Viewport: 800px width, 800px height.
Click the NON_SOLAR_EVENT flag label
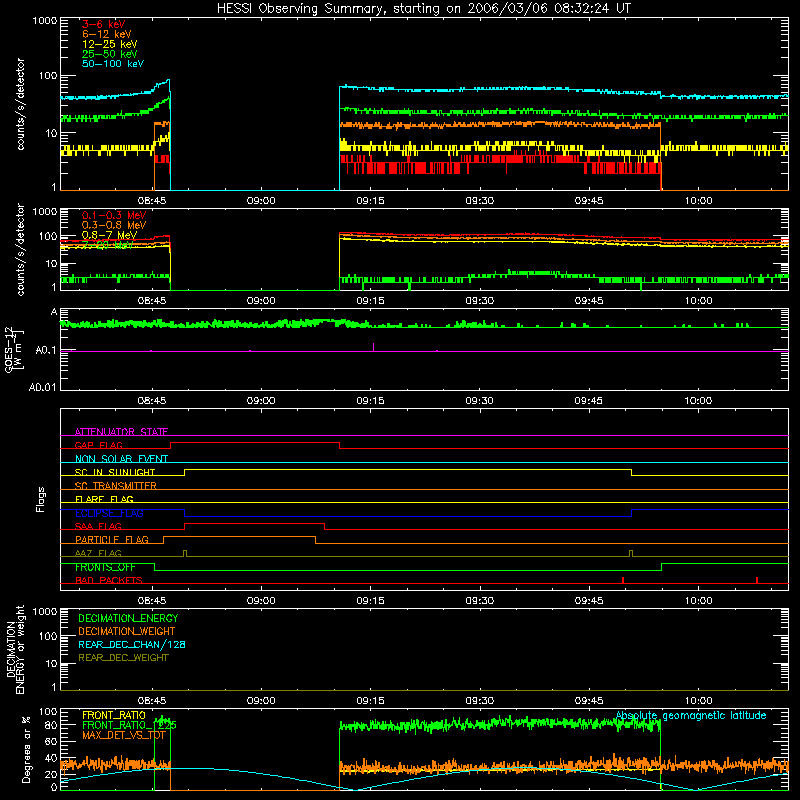(x=121, y=459)
